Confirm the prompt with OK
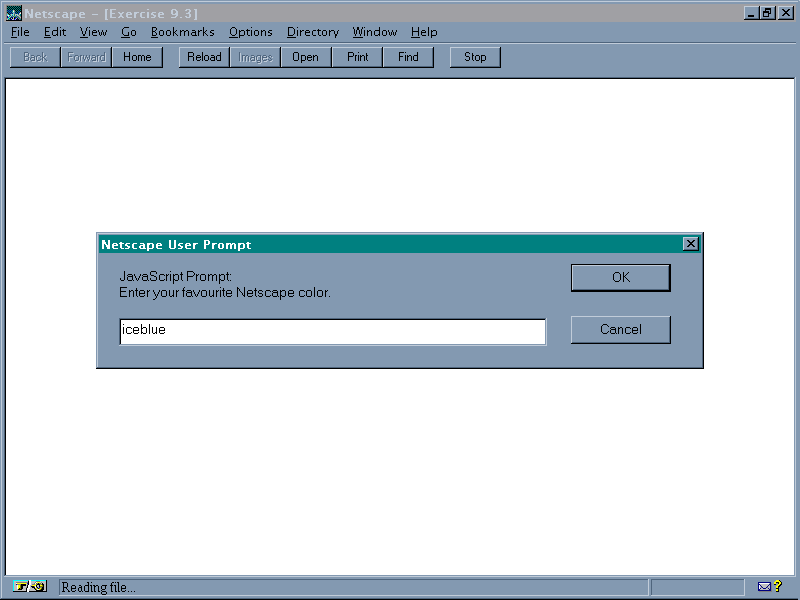The width and height of the screenshot is (800, 600). tap(620, 277)
